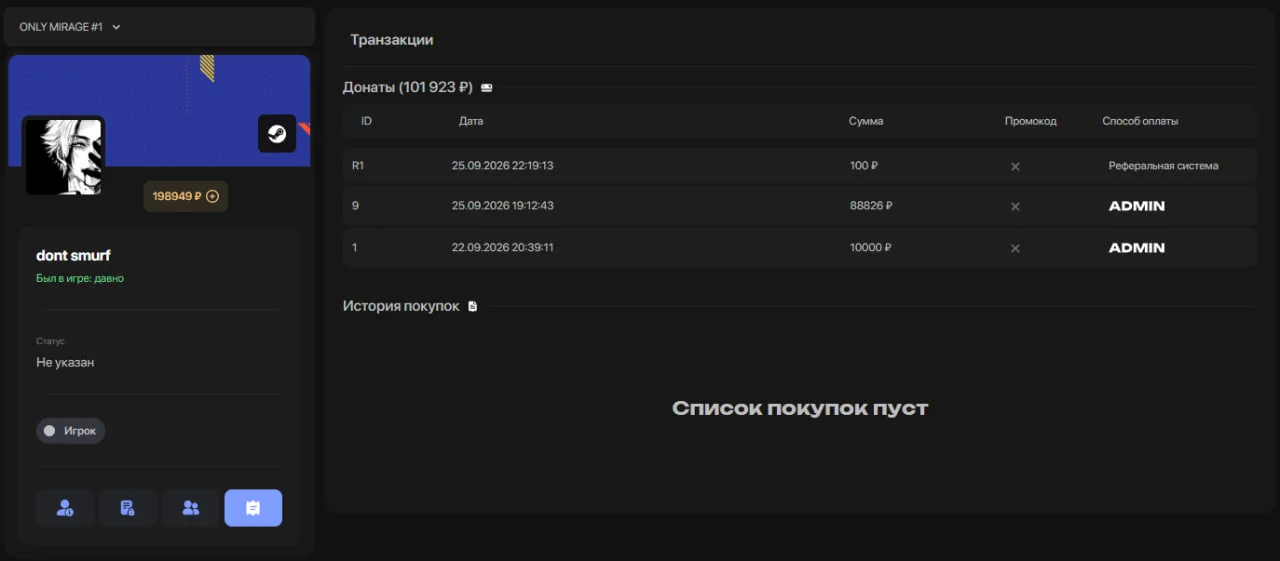The image size is (1280, 561).
Task: Click the 100 ₽ amount
Action: (x=864, y=166)
